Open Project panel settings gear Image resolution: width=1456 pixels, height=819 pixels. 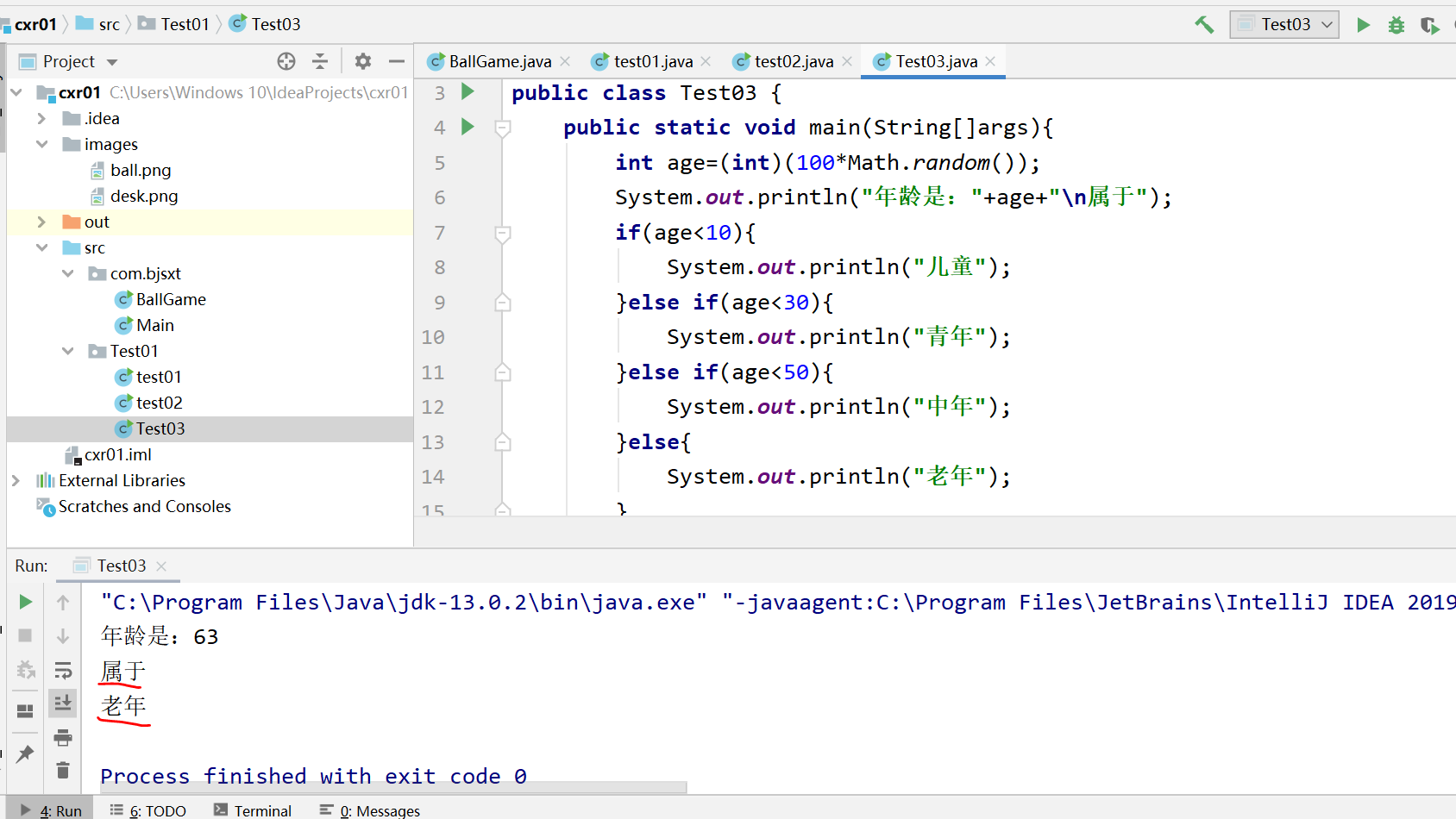pyautogui.click(x=363, y=61)
